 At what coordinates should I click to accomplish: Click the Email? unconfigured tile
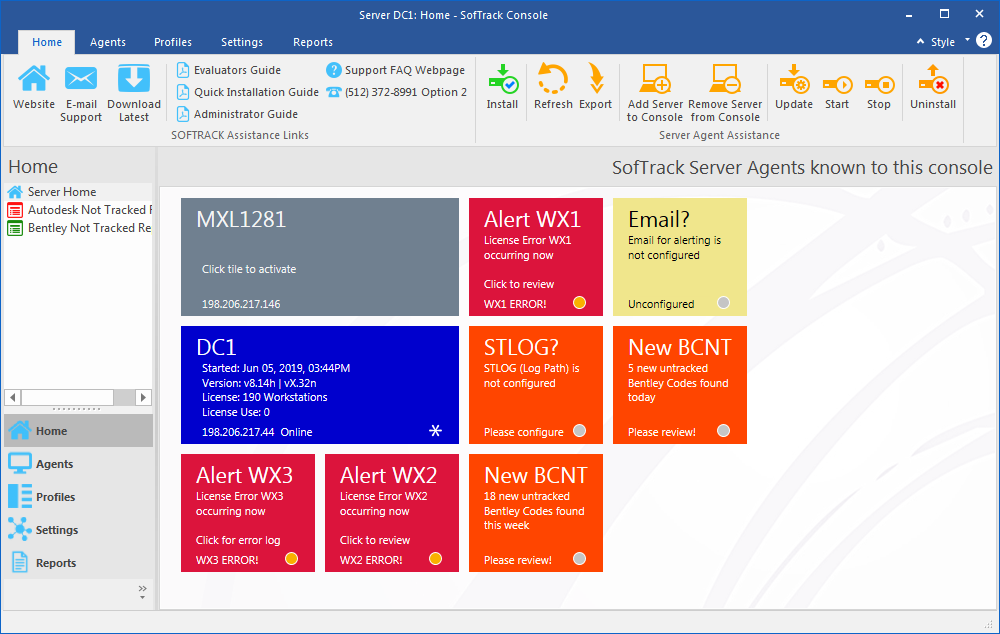click(680, 256)
